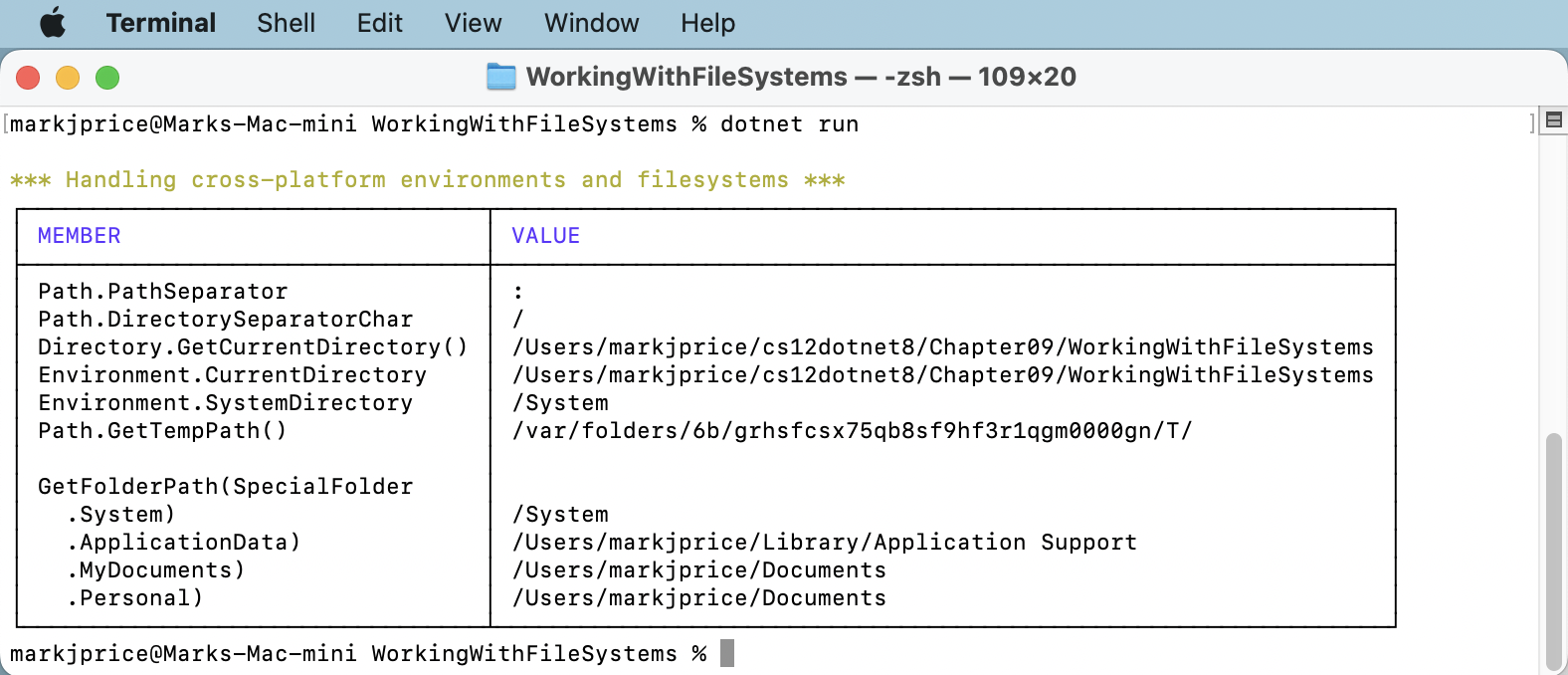The width and height of the screenshot is (1568, 675).
Task: Click GetFolderPath(SpecialFolder text
Action: [226, 487]
